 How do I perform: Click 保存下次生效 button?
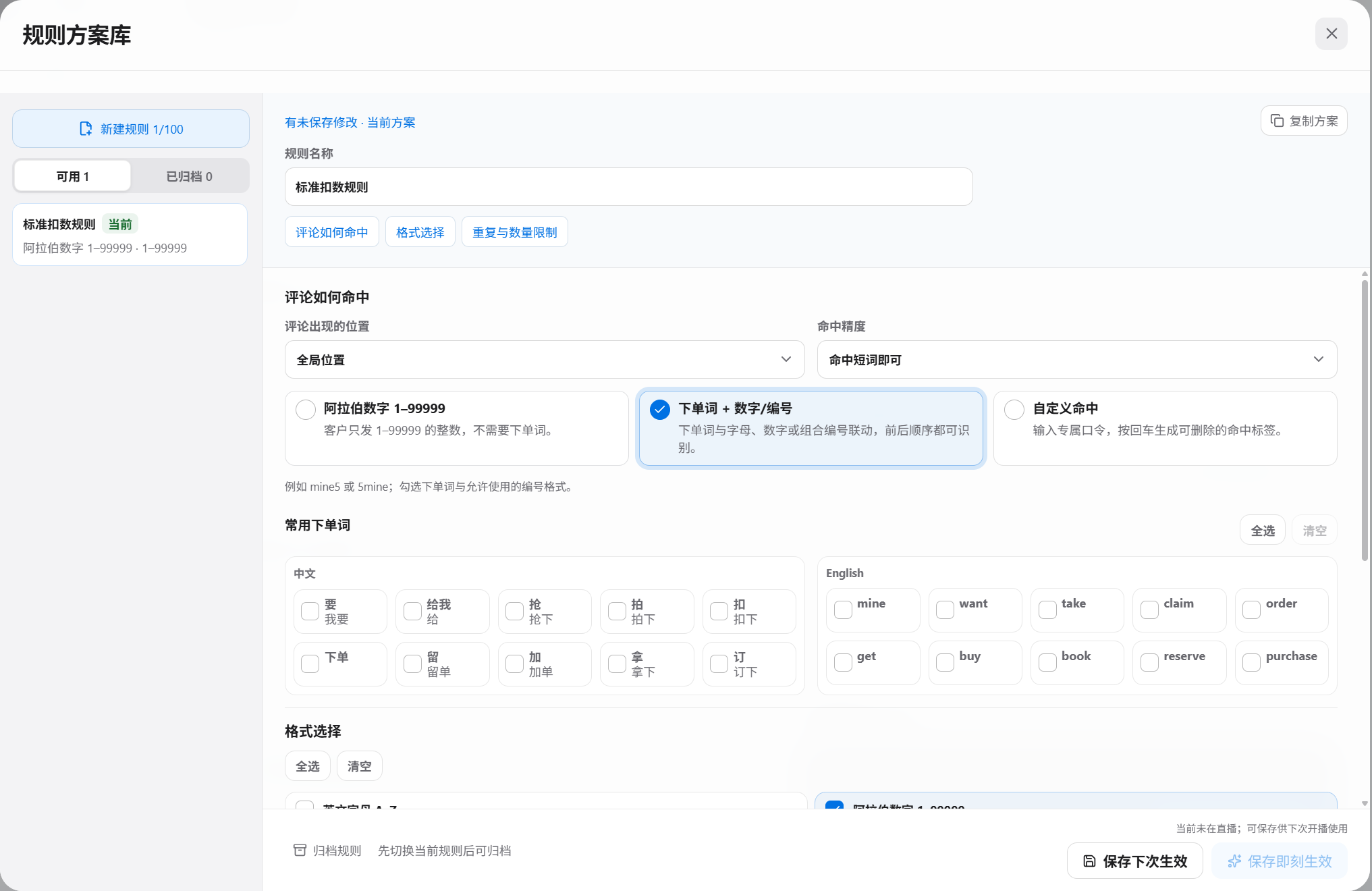1134,861
